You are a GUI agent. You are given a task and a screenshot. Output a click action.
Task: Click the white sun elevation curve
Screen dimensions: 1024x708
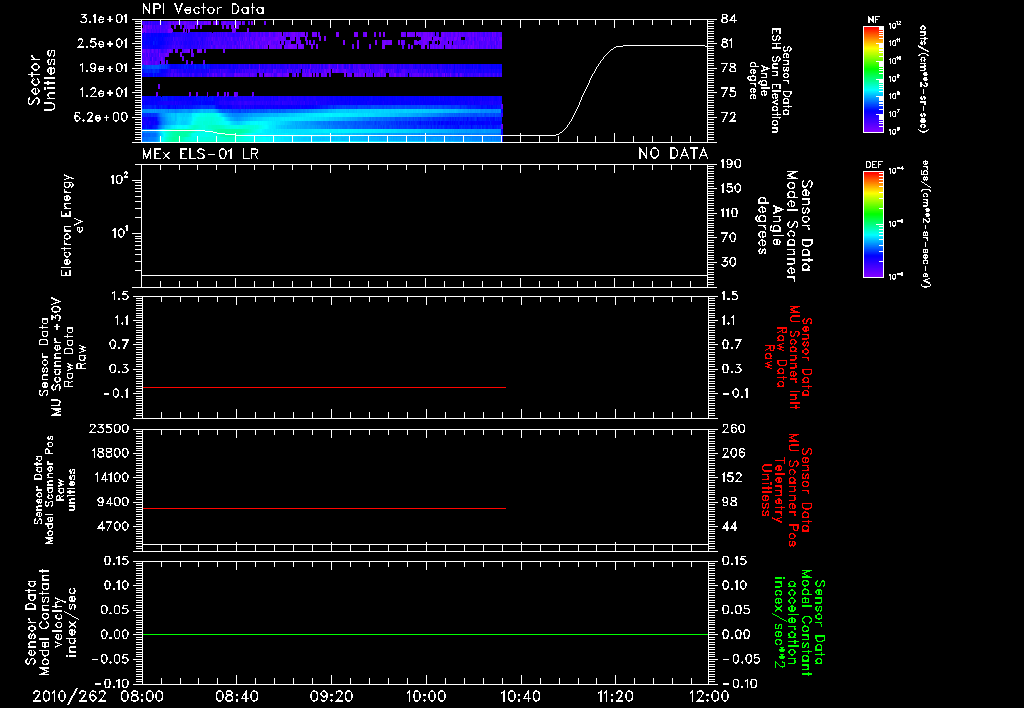pos(588,82)
